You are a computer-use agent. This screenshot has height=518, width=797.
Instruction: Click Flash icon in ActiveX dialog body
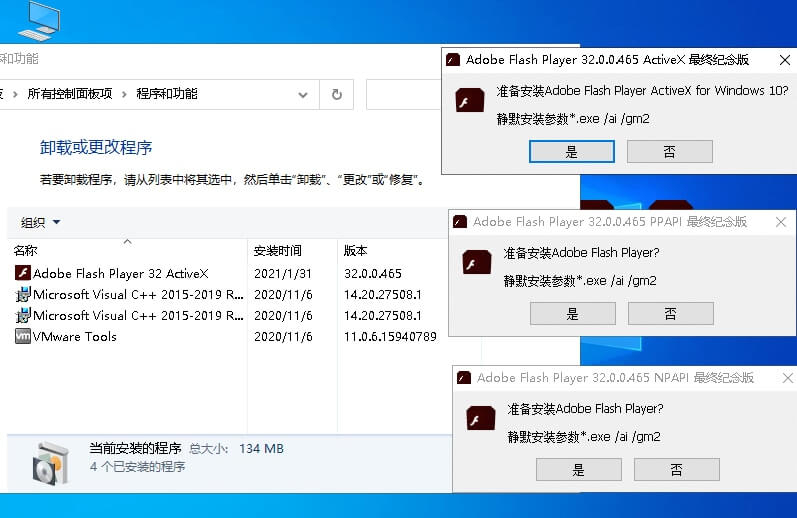click(470, 100)
